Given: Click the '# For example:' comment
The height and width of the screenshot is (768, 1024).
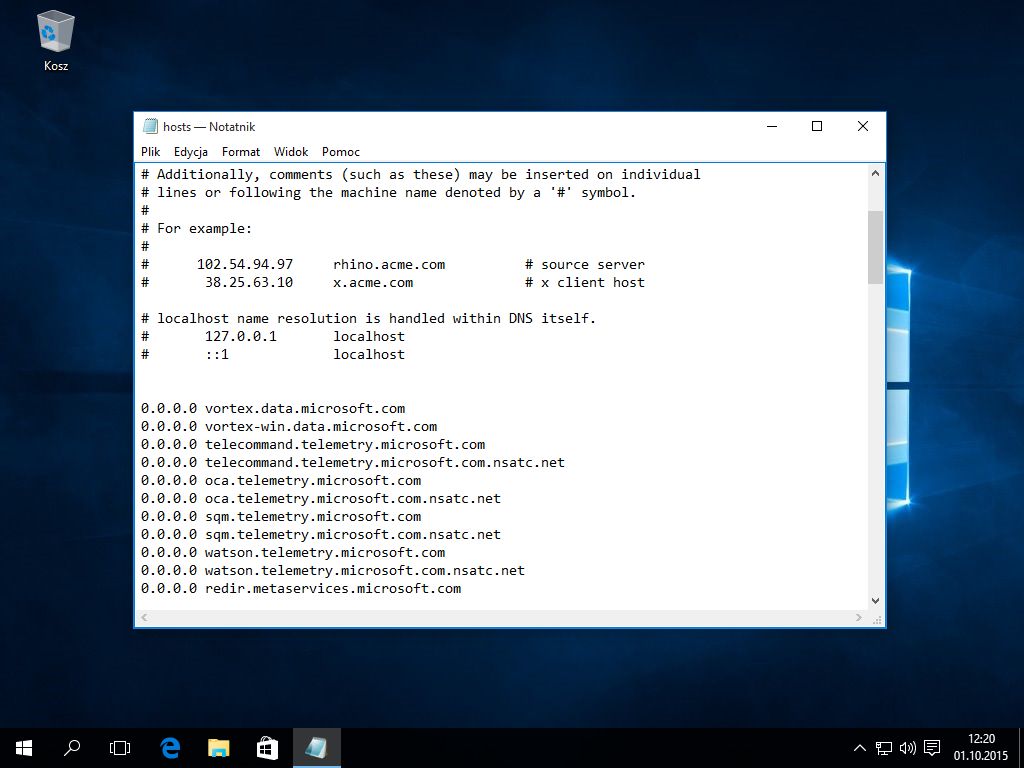Looking at the screenshot, I should pyautogui.click(x=197, y=229).
